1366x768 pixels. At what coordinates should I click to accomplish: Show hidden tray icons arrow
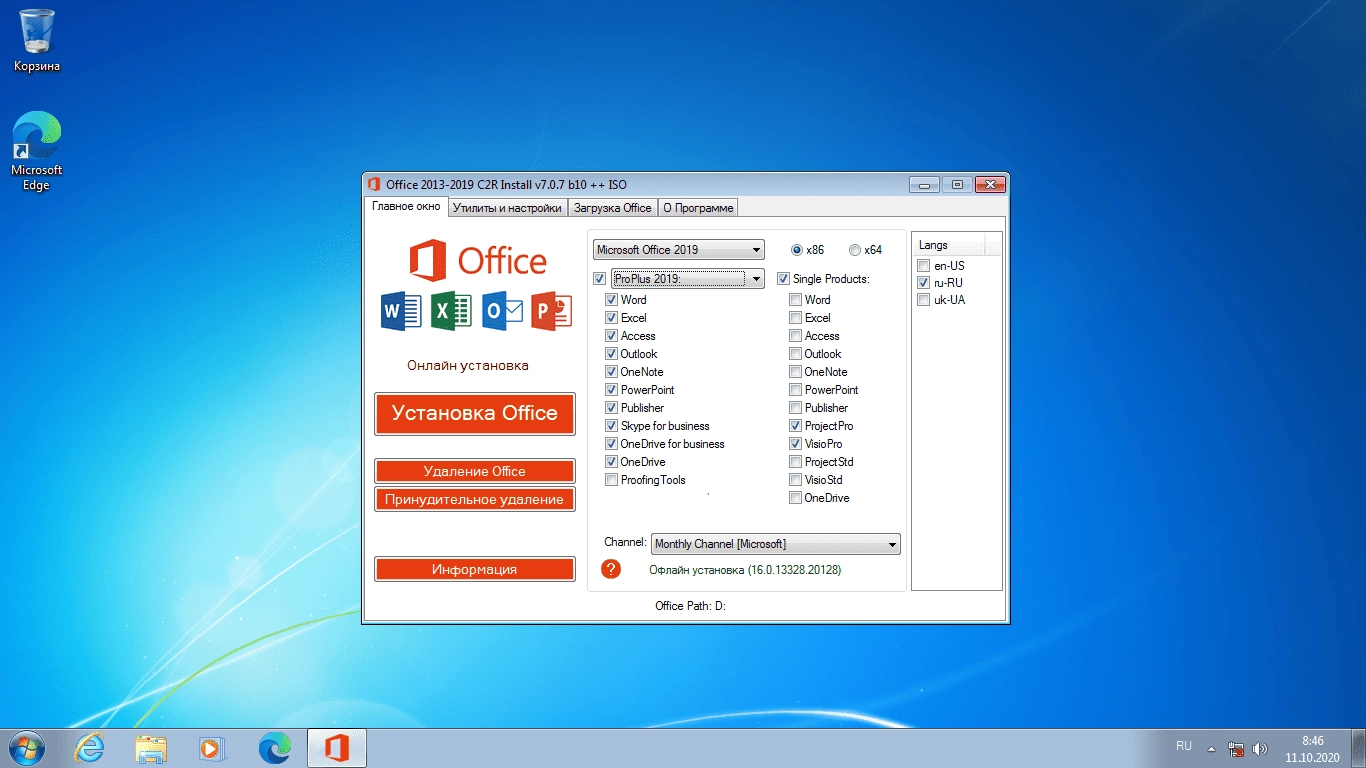click(1211, 749)
